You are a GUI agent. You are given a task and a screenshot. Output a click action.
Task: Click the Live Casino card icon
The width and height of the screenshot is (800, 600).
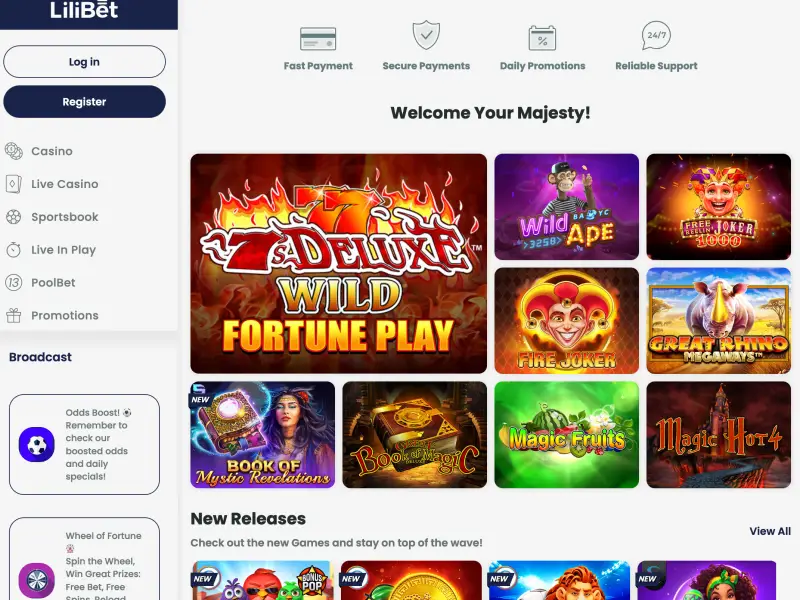pyautogui.click(x=14, y=184)
